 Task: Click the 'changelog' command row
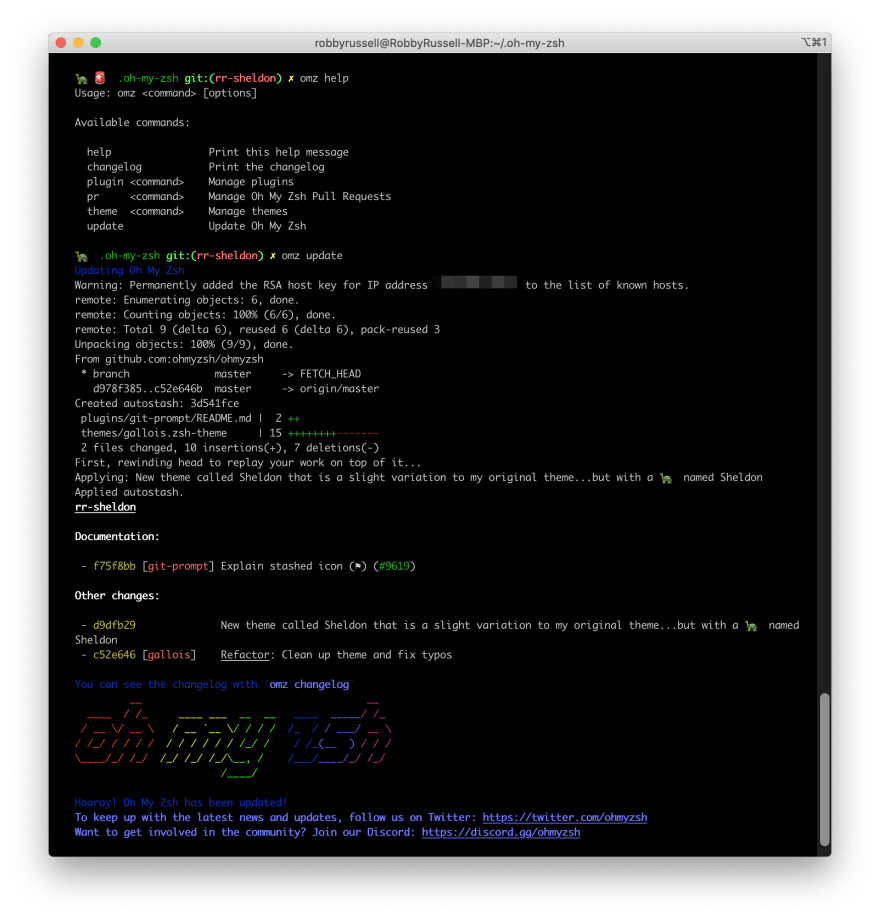tap(206, 167)
